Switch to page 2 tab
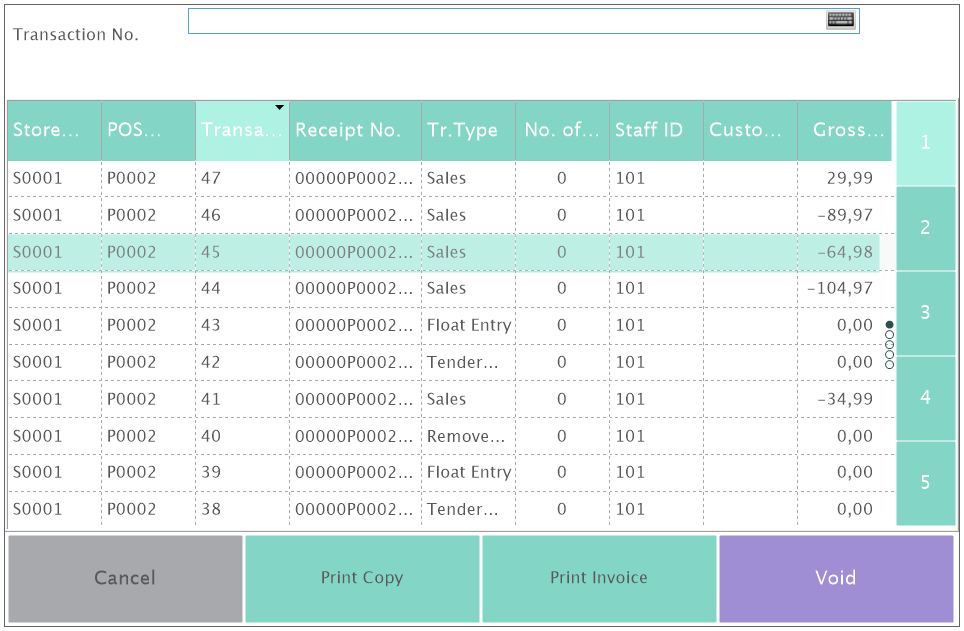This screenshot has height=631, width=964. pyautogui.click(x=925, y=228)
